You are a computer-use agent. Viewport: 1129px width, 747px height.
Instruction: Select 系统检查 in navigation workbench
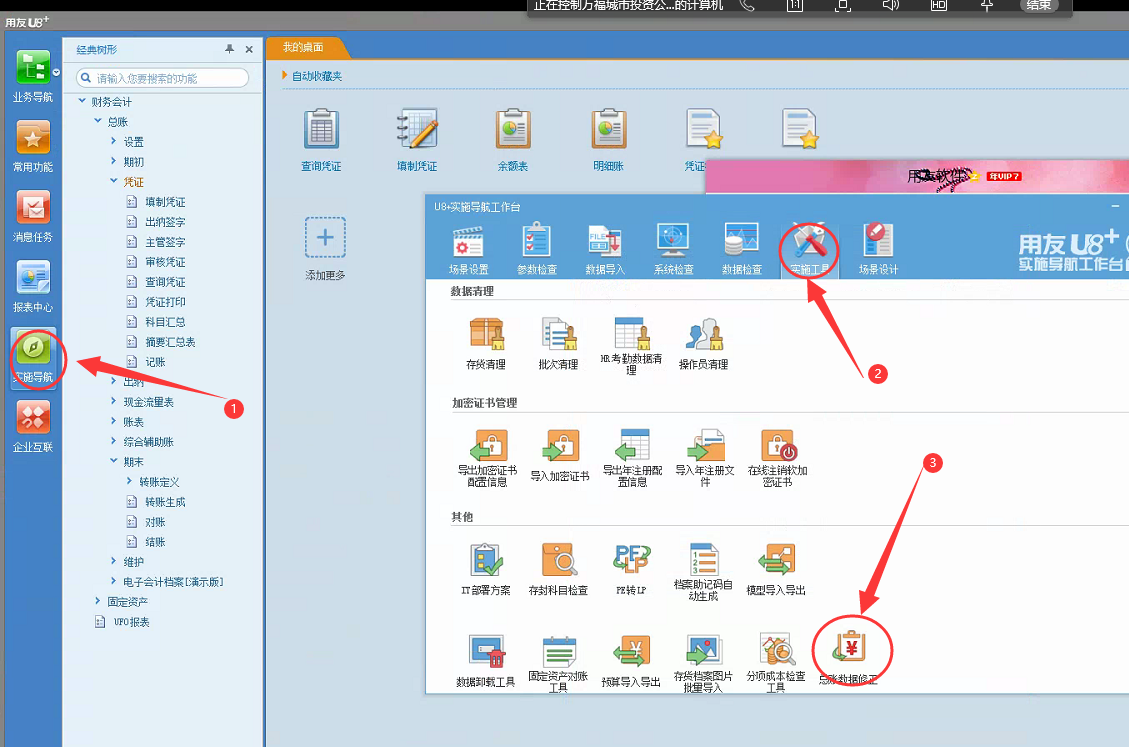point(673,249)
